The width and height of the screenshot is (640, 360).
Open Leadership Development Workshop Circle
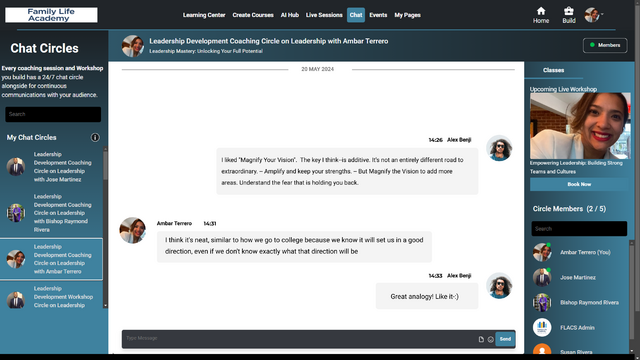pyautogui.click(x=51, y=297)
